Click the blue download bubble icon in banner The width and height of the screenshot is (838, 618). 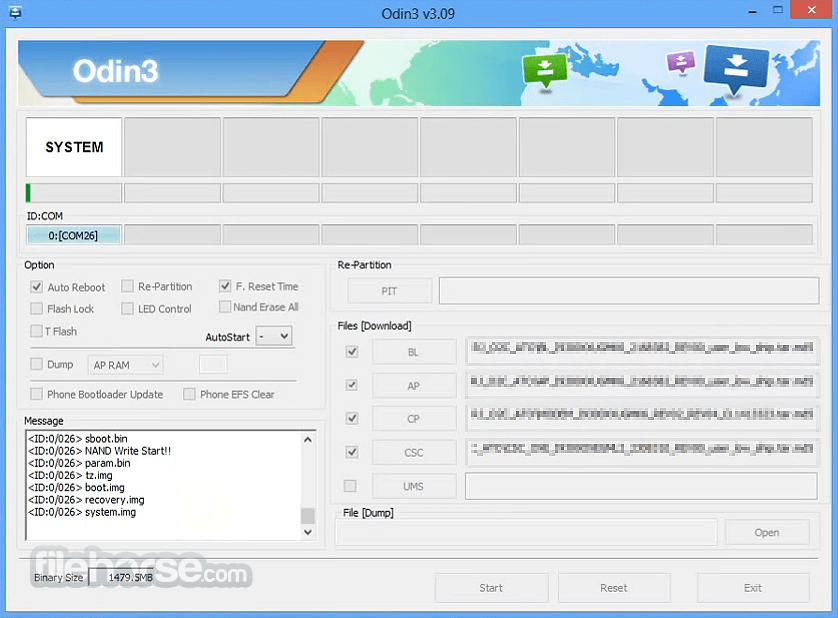coord(736,69)
